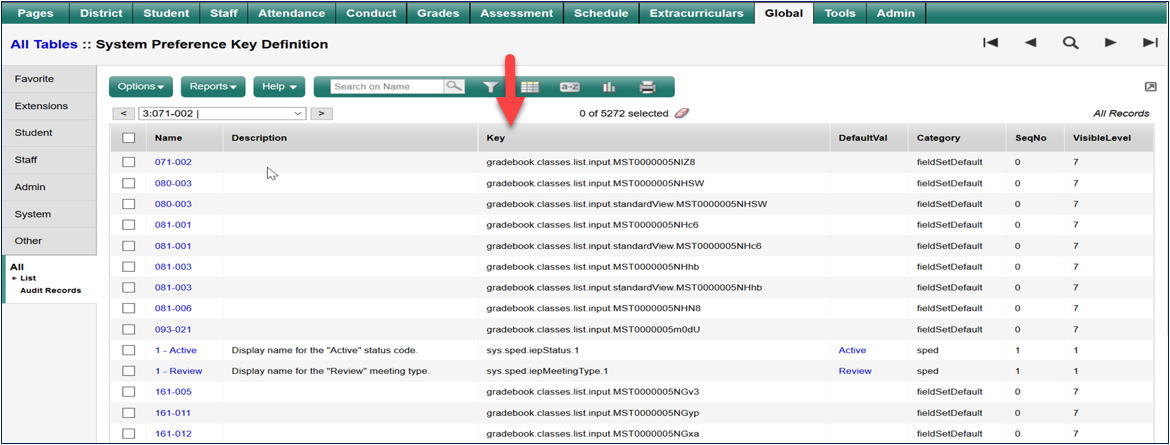
Task: Select the System side tab
Action: pyautogui.click(x=33, y=214)
